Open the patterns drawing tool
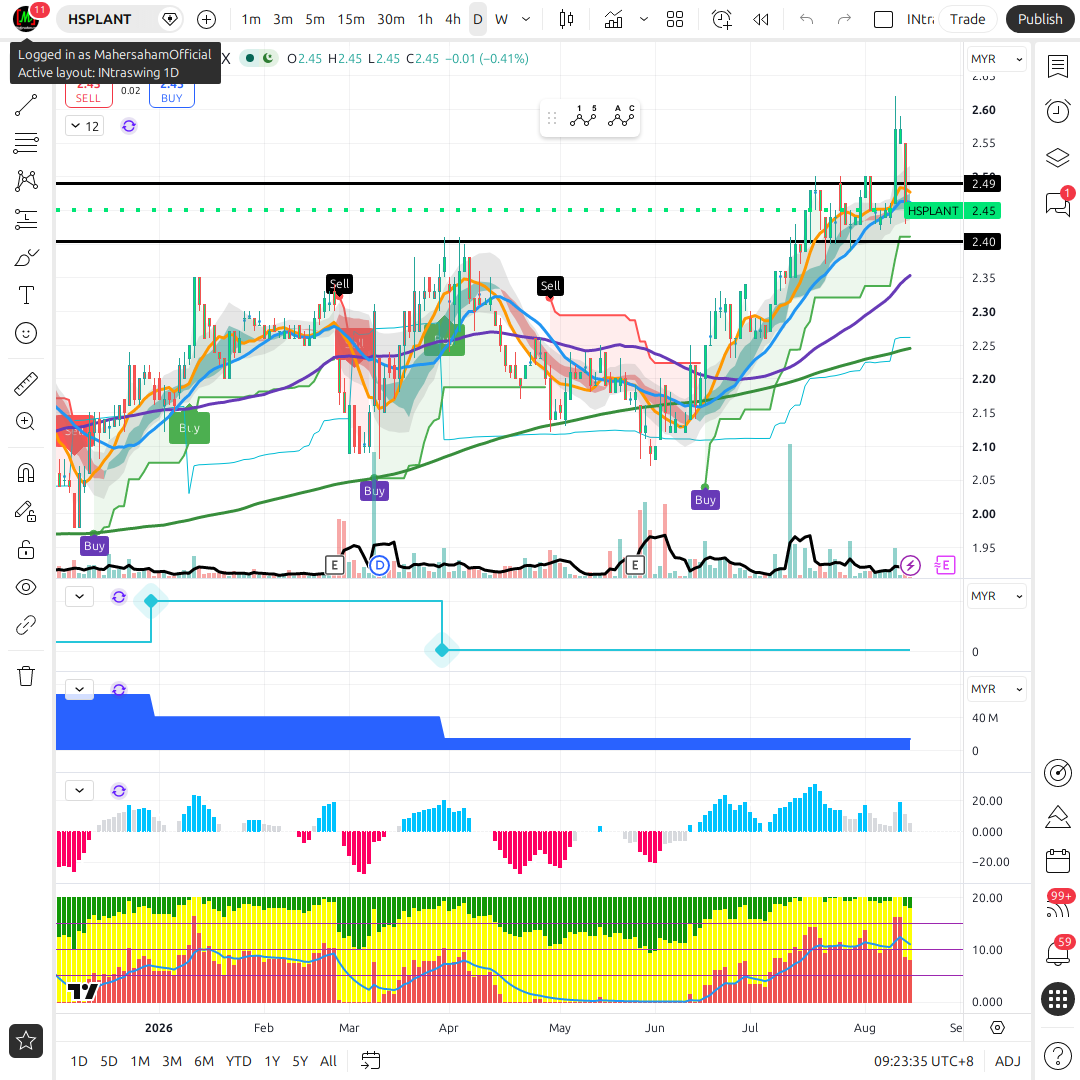This screenshot has width=1080, height=1080. 26,180
